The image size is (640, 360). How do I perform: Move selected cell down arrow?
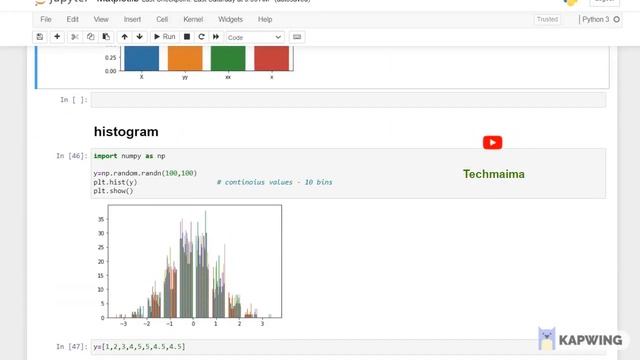coord(140,37)
